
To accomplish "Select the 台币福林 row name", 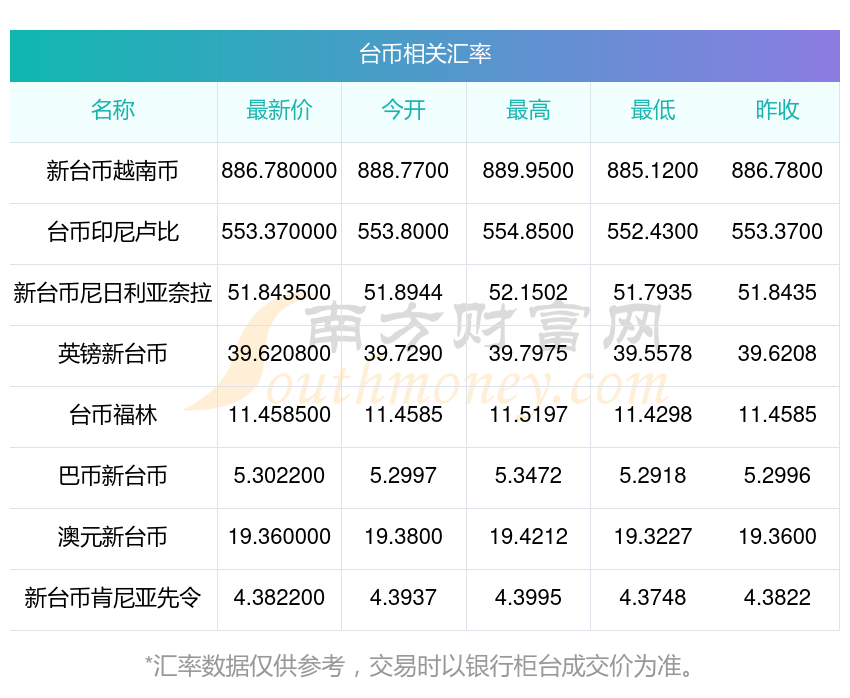I will click(113, 415).
